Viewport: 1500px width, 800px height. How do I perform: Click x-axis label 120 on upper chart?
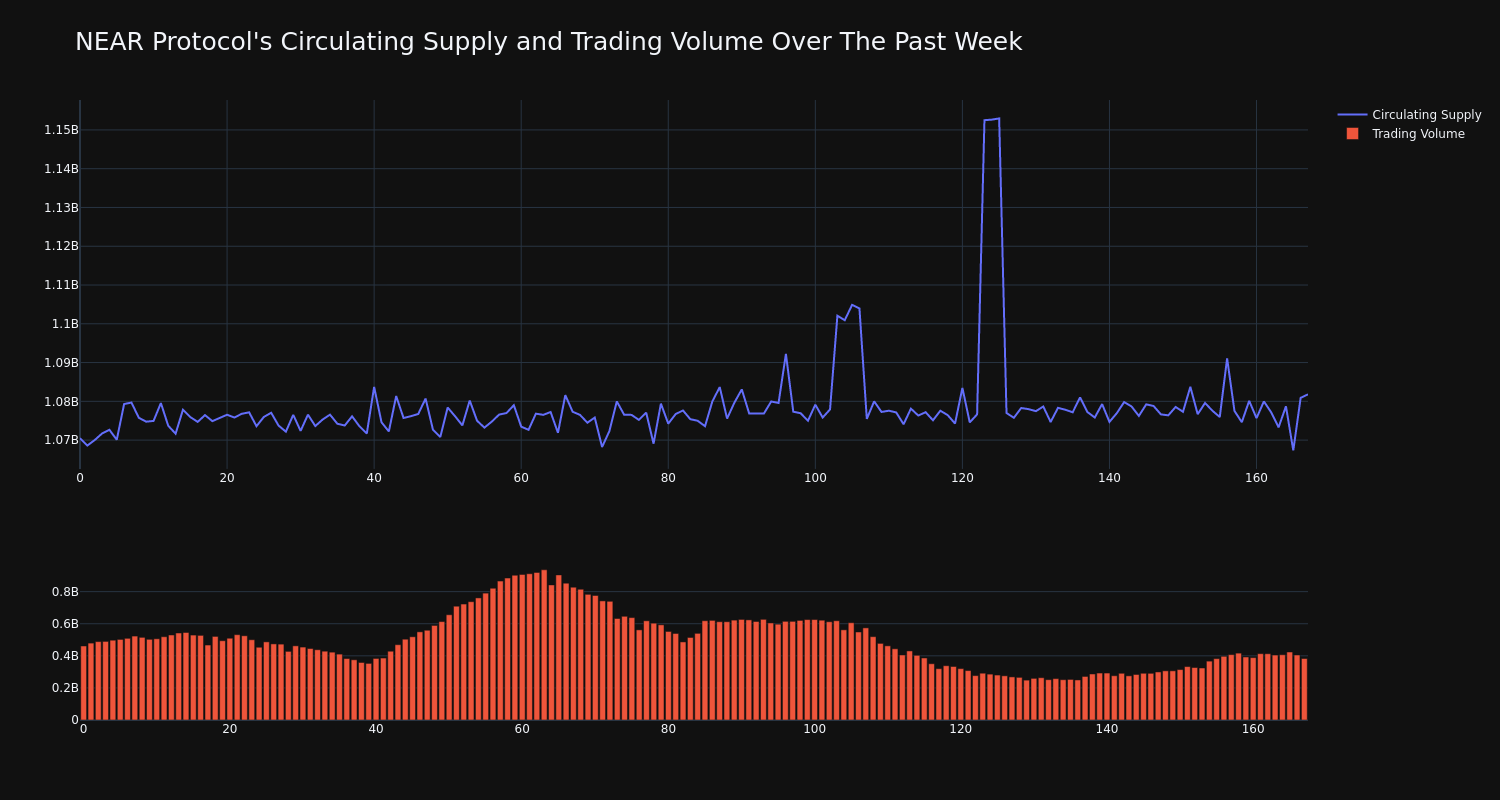[962, 478]
